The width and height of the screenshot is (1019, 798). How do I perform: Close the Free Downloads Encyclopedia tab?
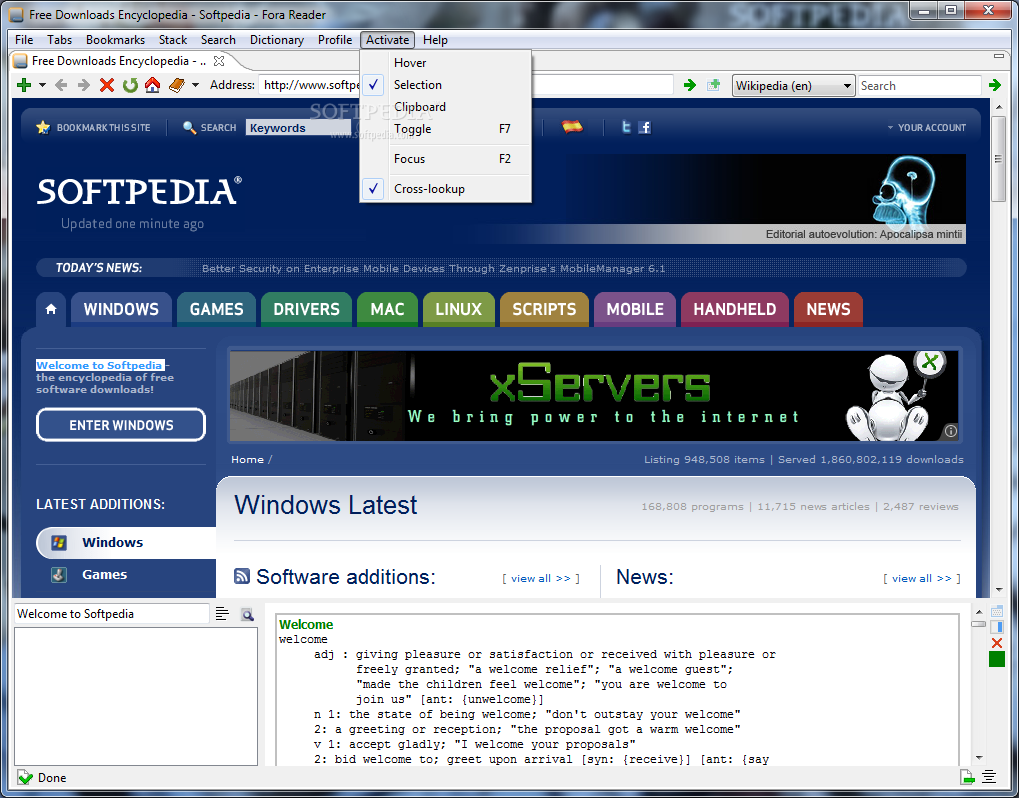(x=219, y=61)
